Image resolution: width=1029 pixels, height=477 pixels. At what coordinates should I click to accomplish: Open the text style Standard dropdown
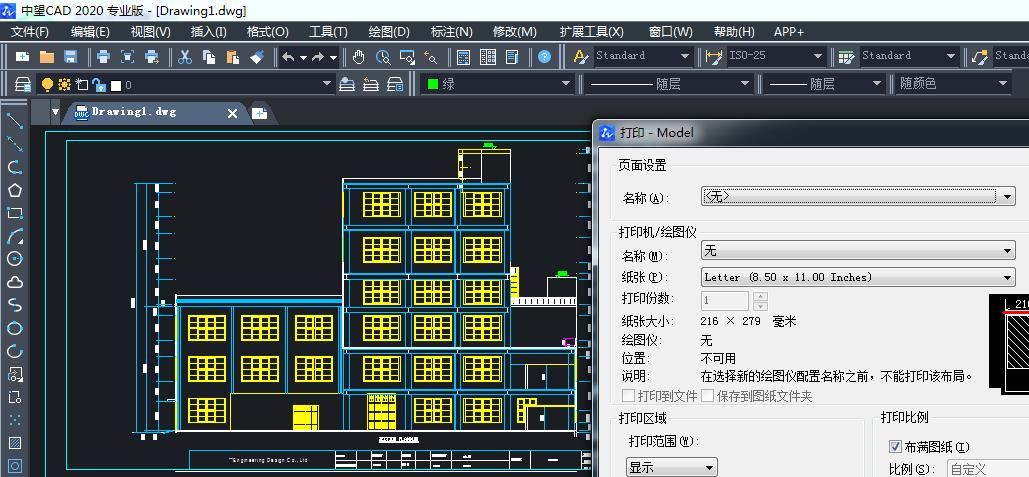point(684,56)
